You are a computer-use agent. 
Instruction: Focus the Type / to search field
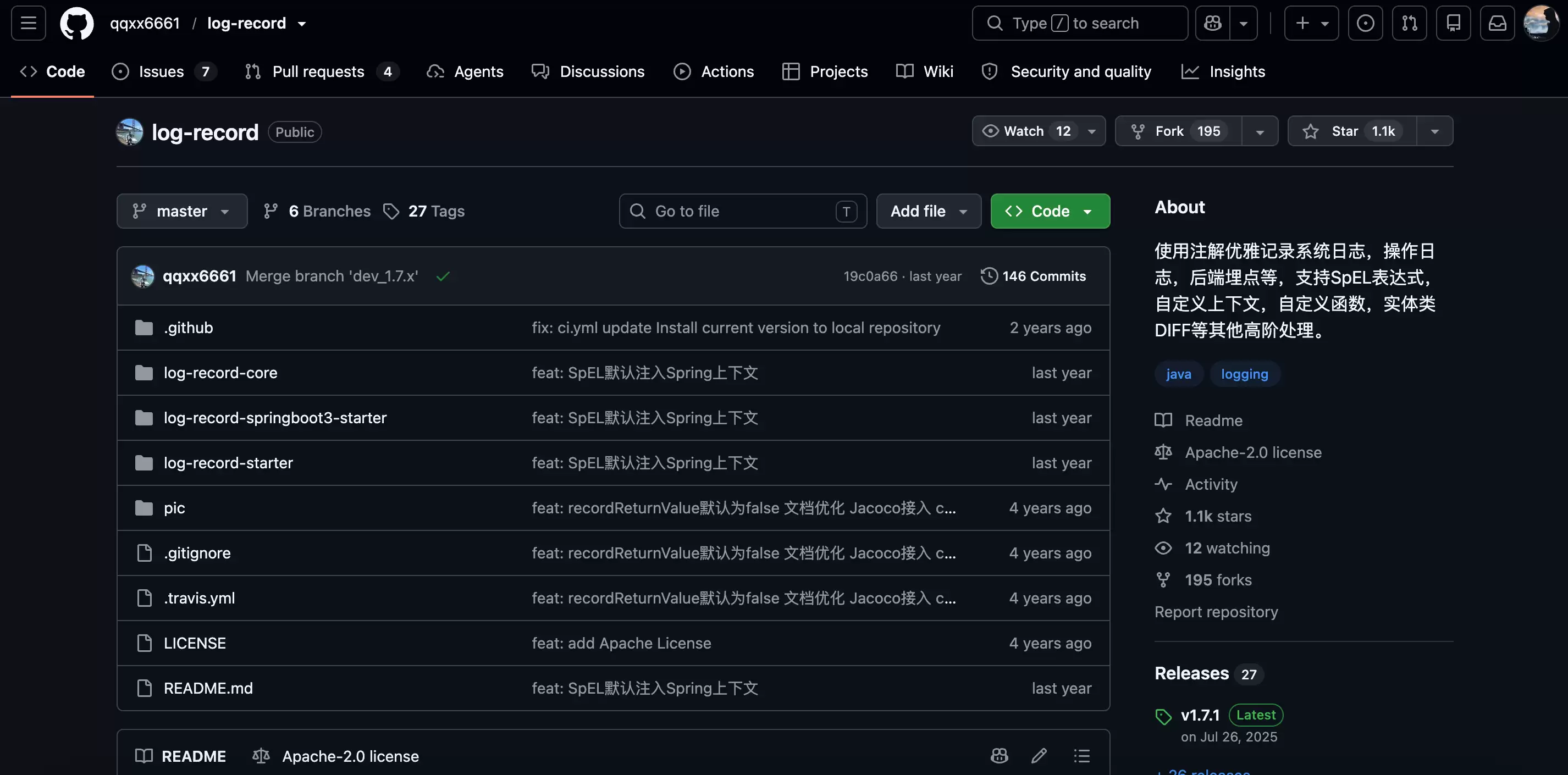coord(1080,23)
